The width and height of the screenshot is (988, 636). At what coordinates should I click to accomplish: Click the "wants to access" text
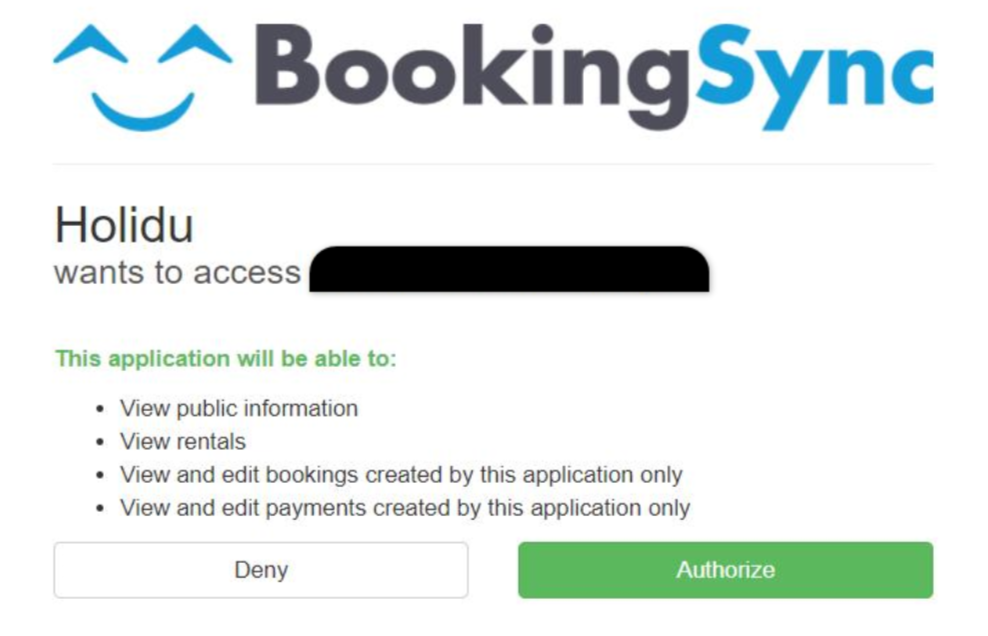(x=177, y=272)
